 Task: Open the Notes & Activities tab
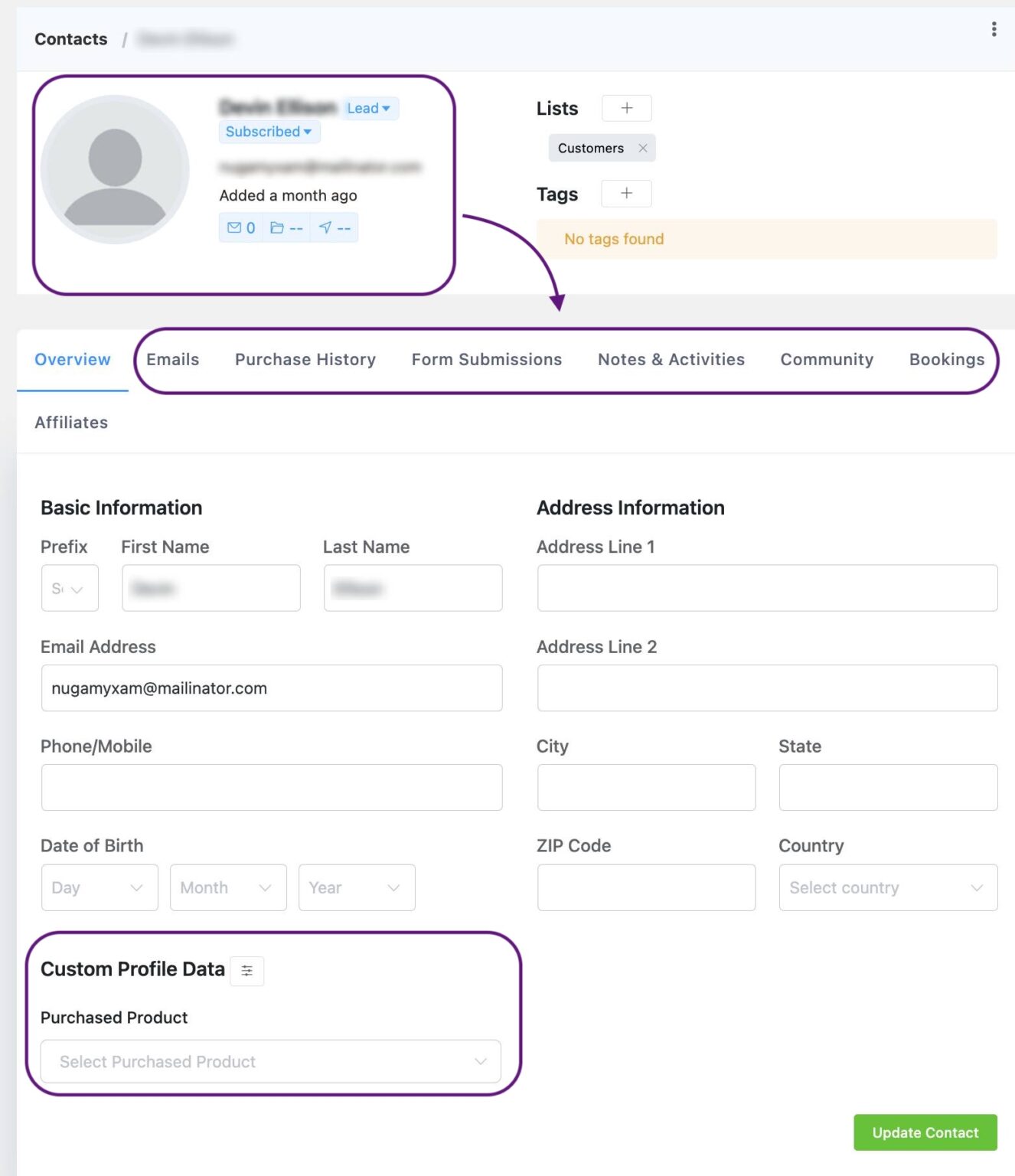click(x=671, y=359)
